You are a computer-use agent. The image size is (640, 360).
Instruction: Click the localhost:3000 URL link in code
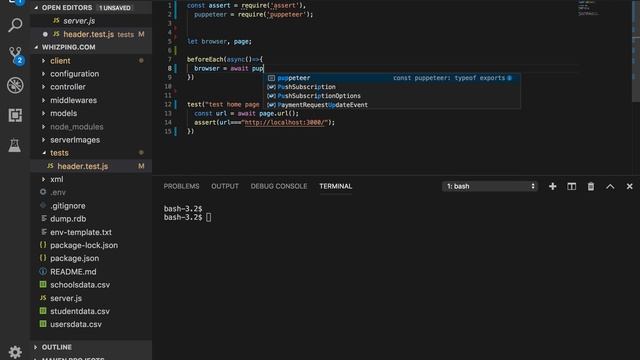click(285, 122)
